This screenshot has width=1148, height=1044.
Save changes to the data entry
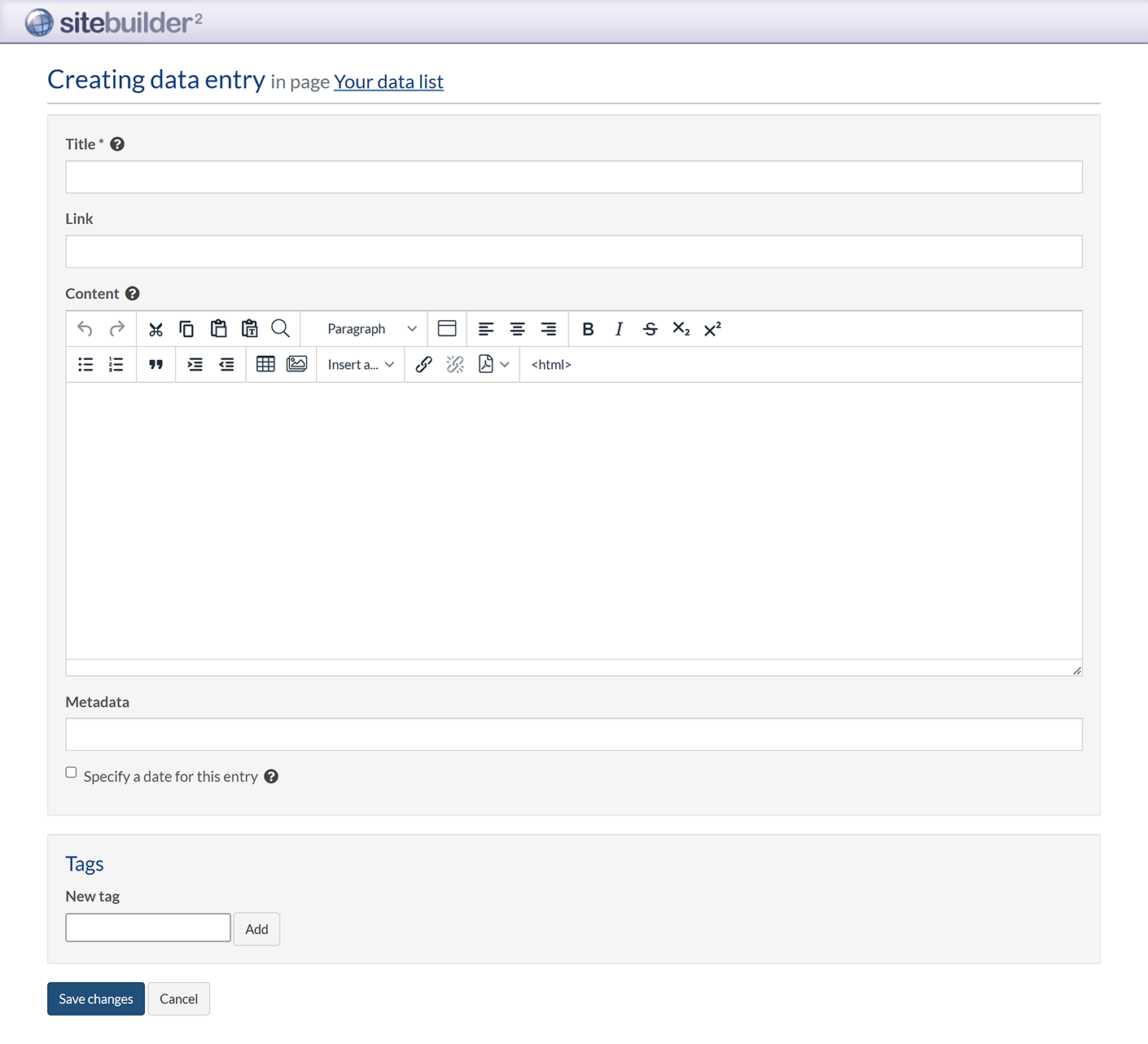[96, 999]
